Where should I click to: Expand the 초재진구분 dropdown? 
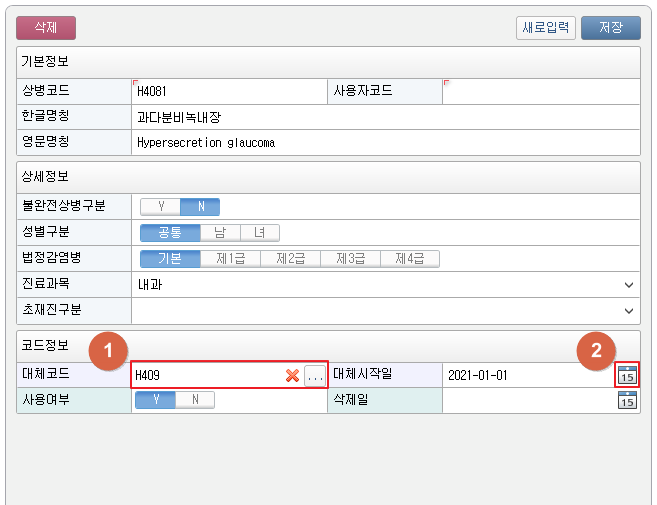tap(628, 311)
